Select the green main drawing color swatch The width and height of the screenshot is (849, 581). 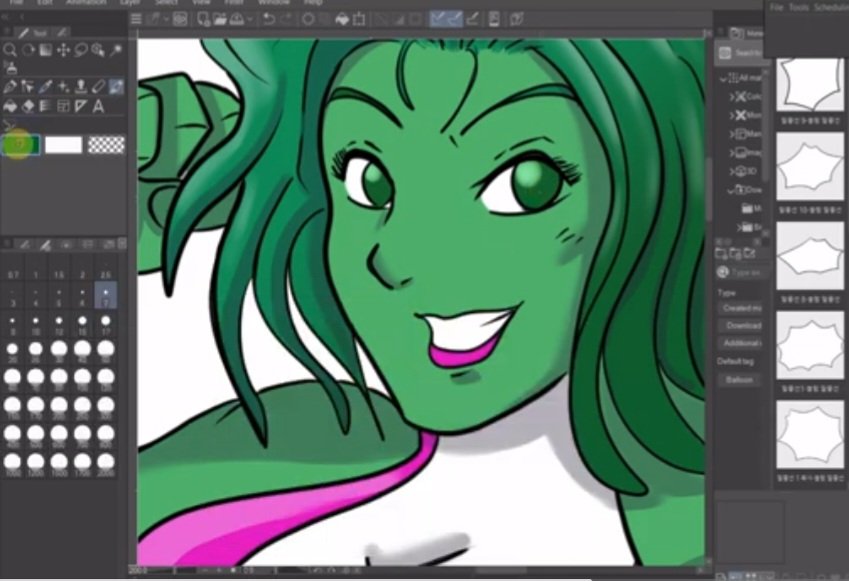point(21,145)
